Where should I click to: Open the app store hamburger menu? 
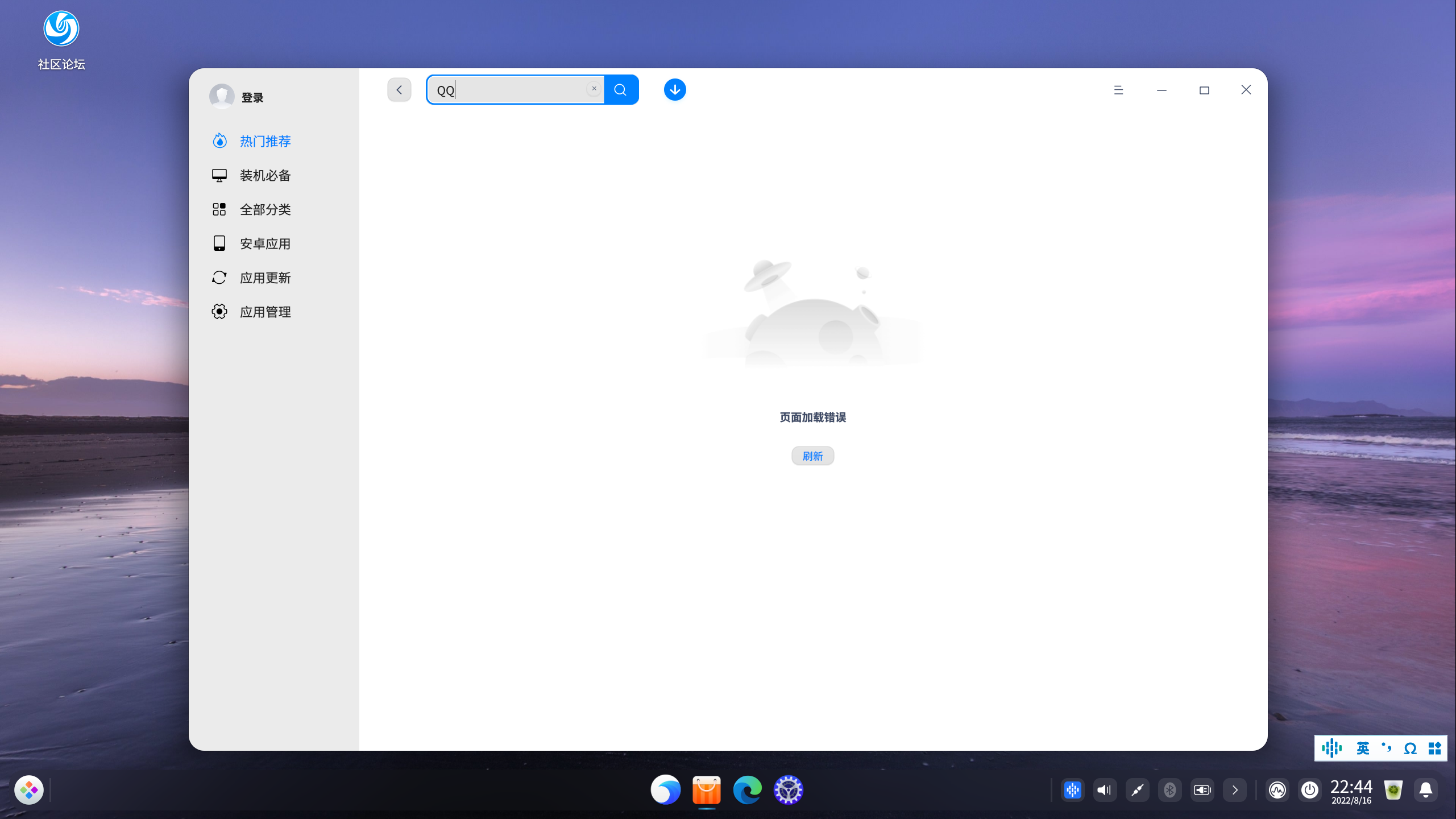pyautogui.click(x=1118, y=90)
